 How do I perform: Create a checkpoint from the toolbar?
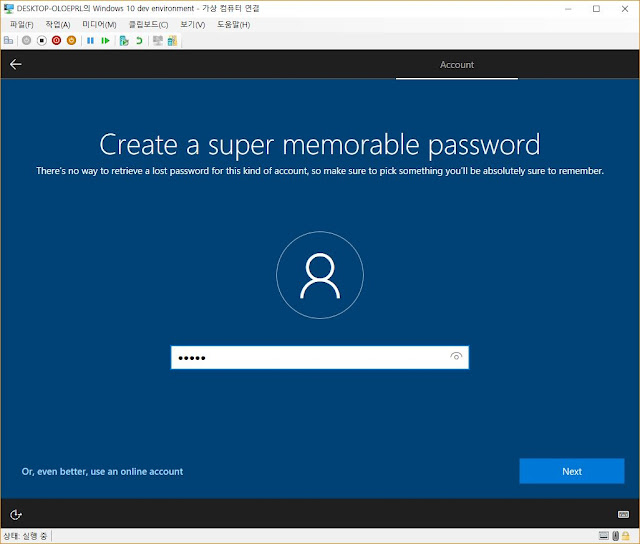point(124,40)
